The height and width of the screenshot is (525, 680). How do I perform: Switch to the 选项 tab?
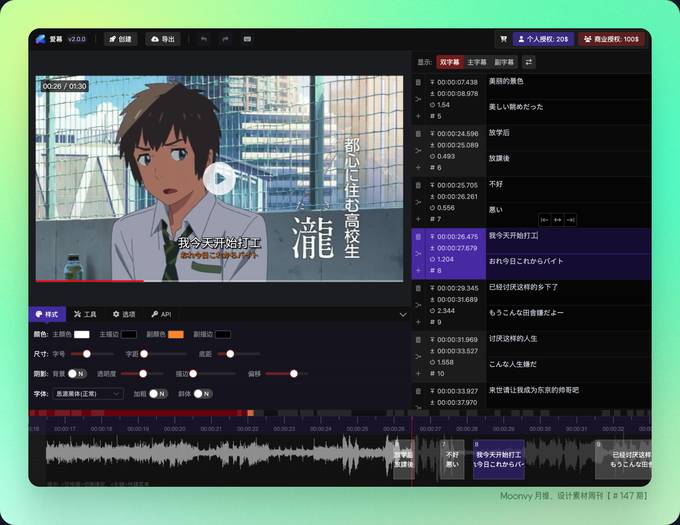[124, 314]
